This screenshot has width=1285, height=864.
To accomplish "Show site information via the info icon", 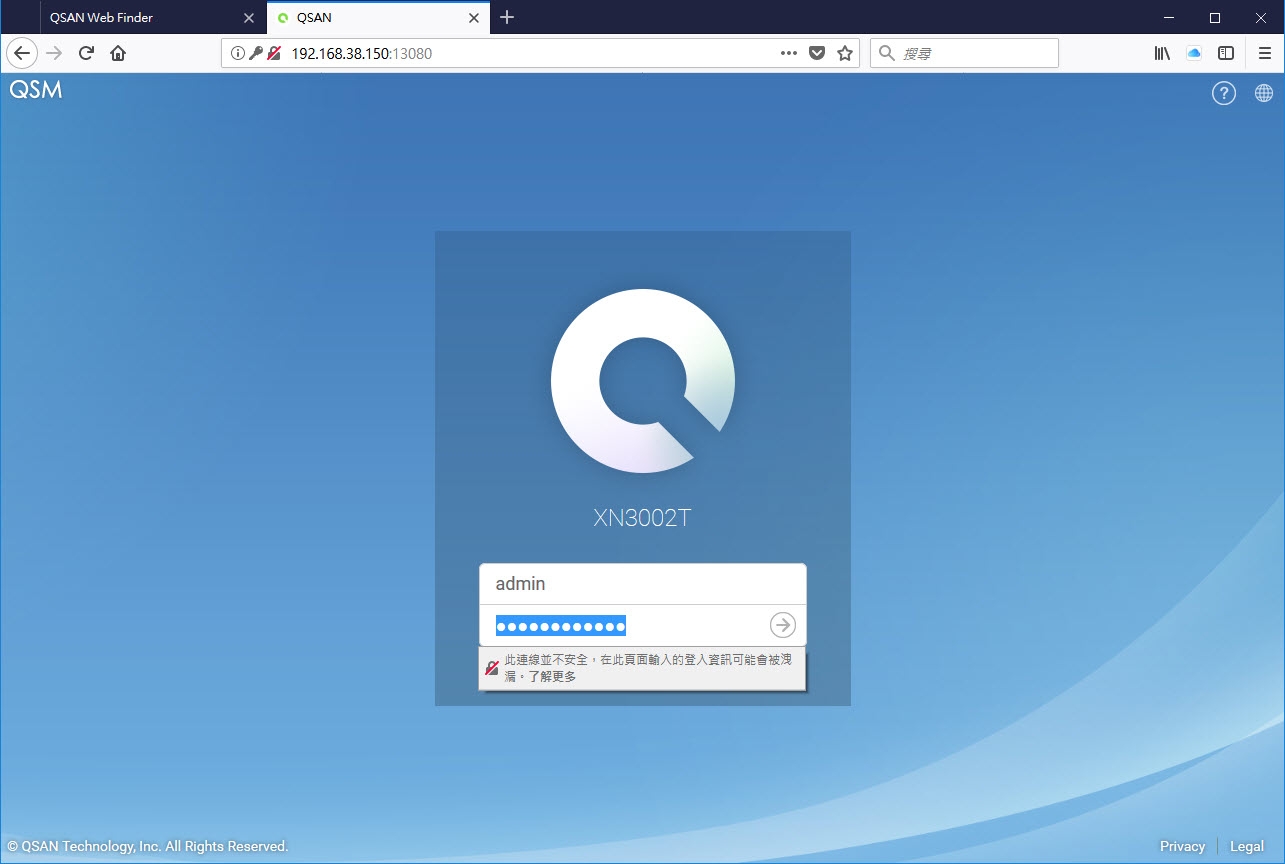I will [x=237, y=53].
